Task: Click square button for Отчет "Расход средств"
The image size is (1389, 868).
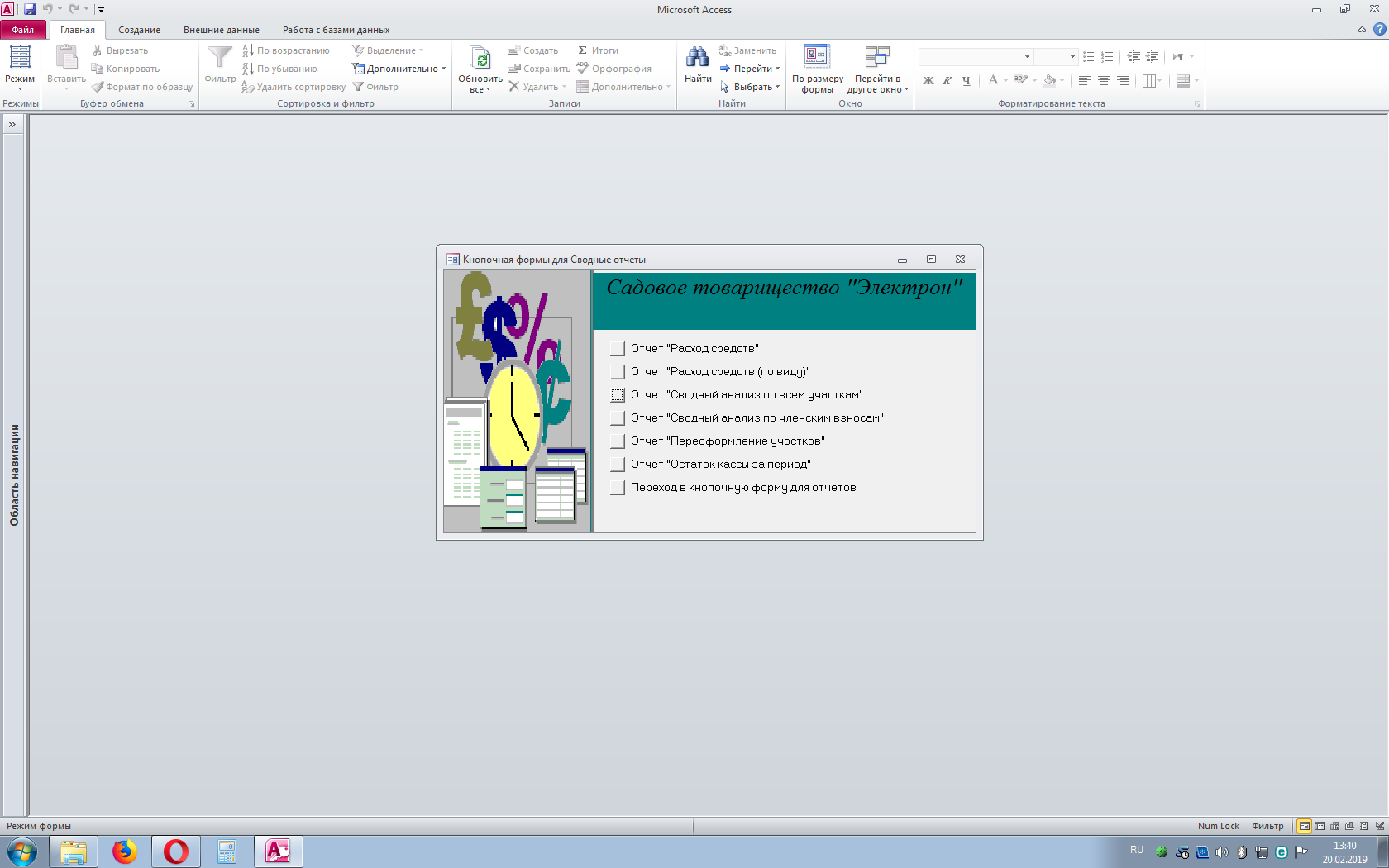Action: [x=617, y=348]
